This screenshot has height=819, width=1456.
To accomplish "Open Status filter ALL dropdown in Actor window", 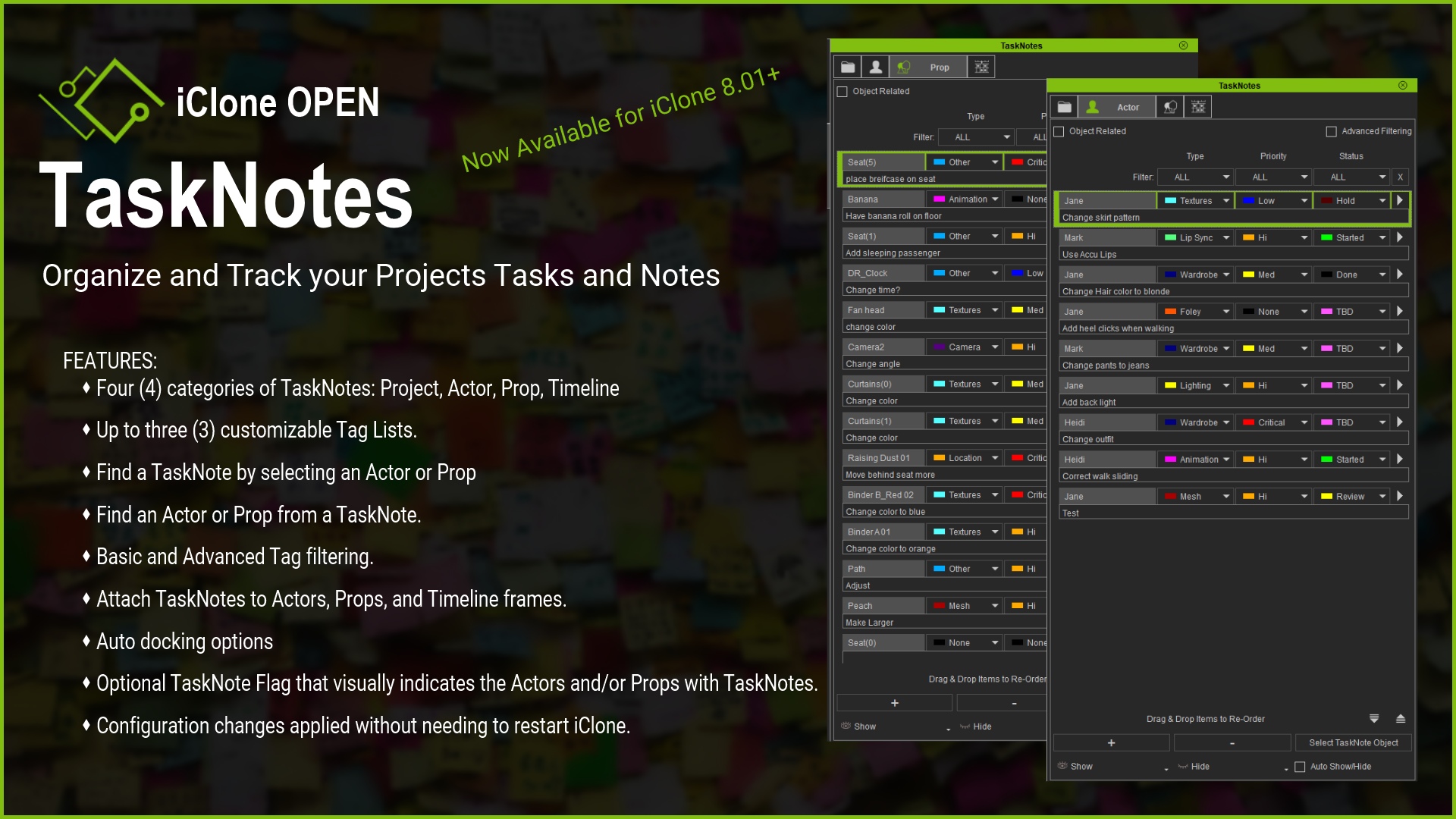I will [1351, 177].
